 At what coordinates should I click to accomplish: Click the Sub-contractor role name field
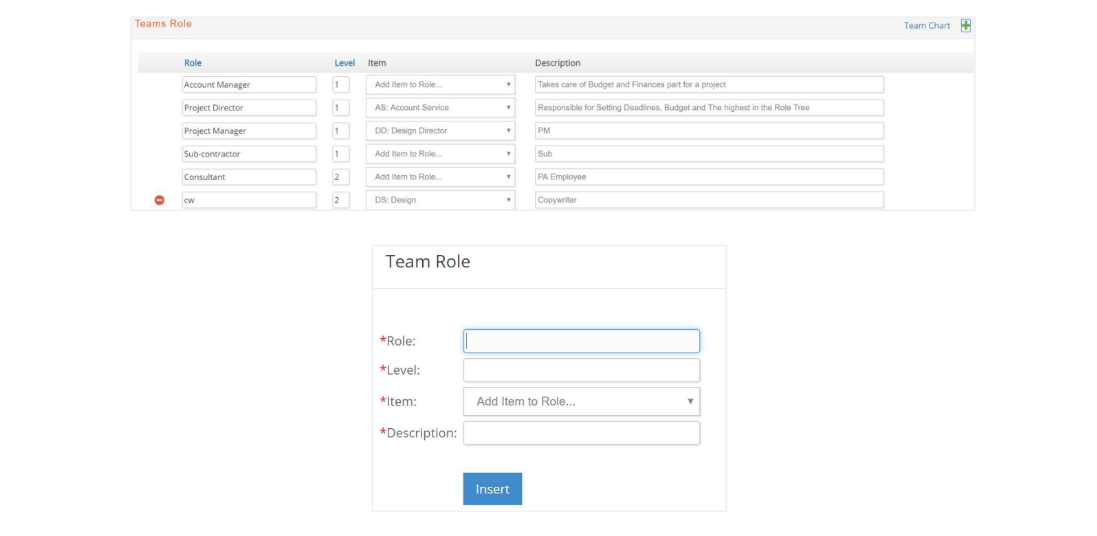click(249, 154)
